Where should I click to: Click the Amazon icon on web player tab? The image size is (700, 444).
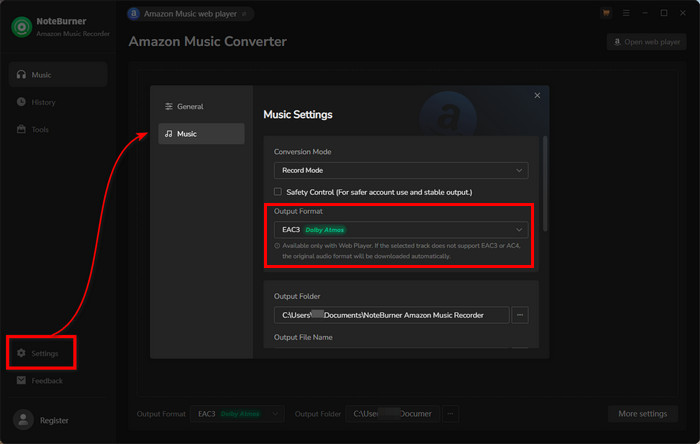click(x=133, y=14)
